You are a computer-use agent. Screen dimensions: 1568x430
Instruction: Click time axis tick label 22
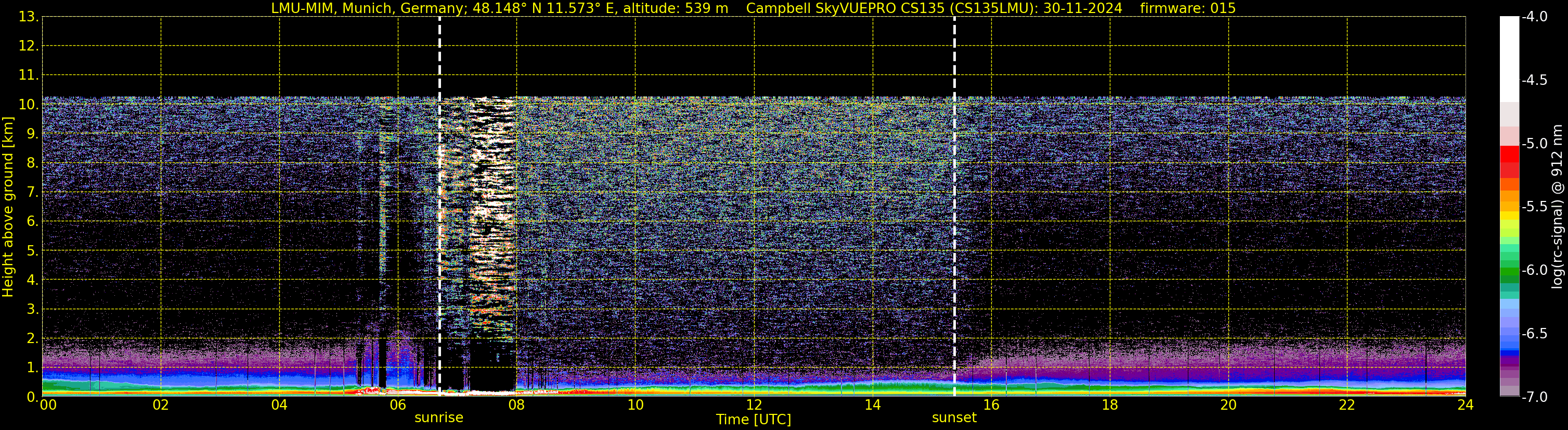pyautogui.click(x=1347, y=405)
